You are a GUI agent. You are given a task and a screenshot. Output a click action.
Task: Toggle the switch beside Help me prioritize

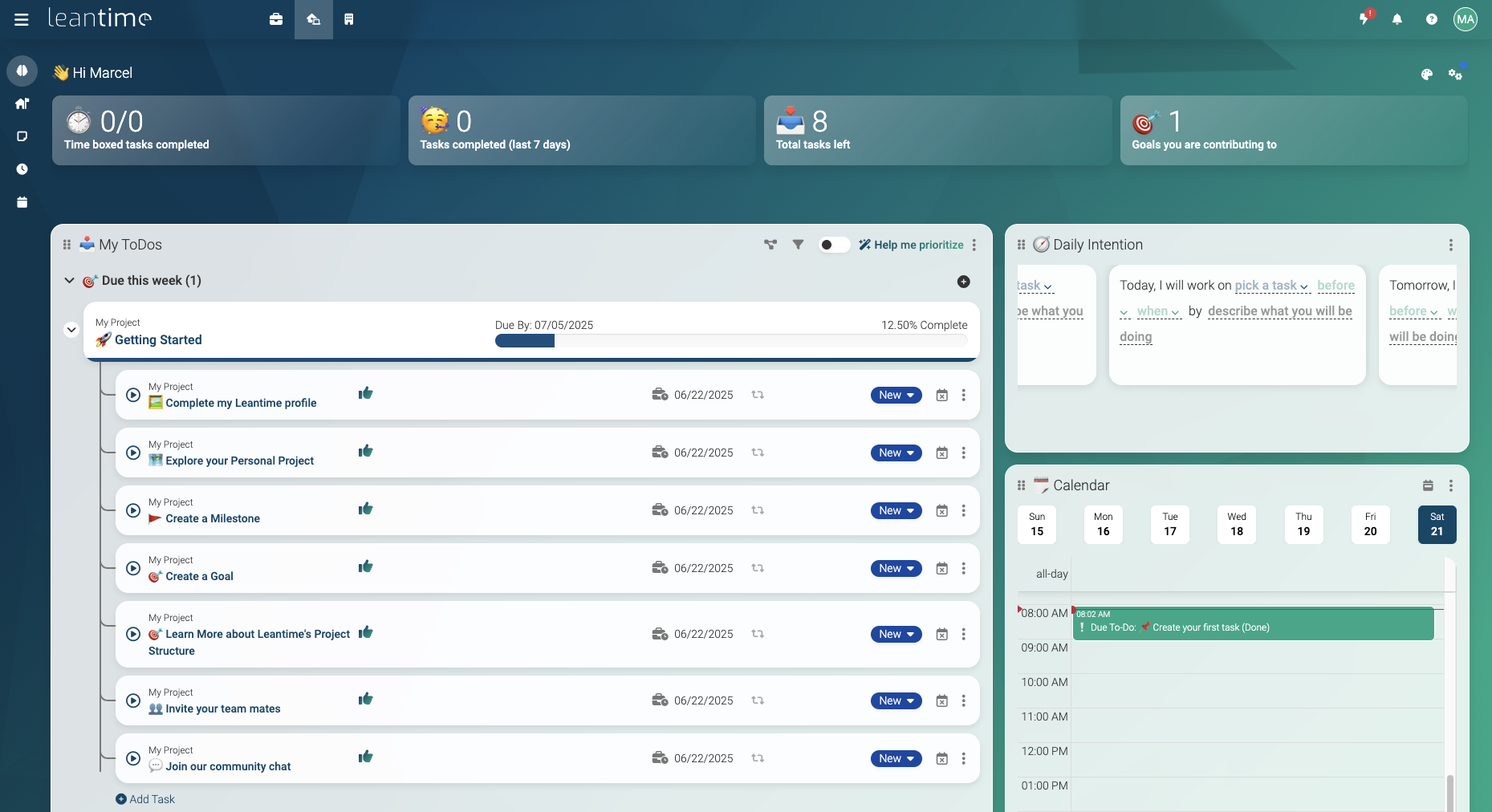[x=833, y=245]
